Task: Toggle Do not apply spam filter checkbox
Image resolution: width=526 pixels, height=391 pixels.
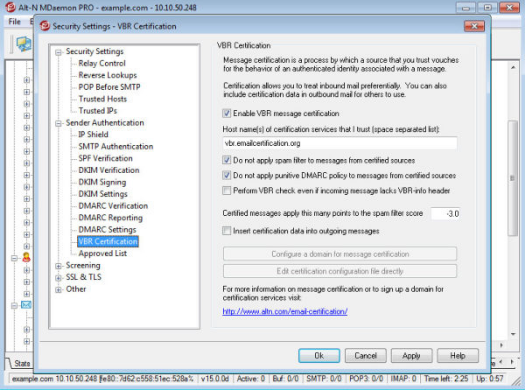Action: (x=226, y=160)
